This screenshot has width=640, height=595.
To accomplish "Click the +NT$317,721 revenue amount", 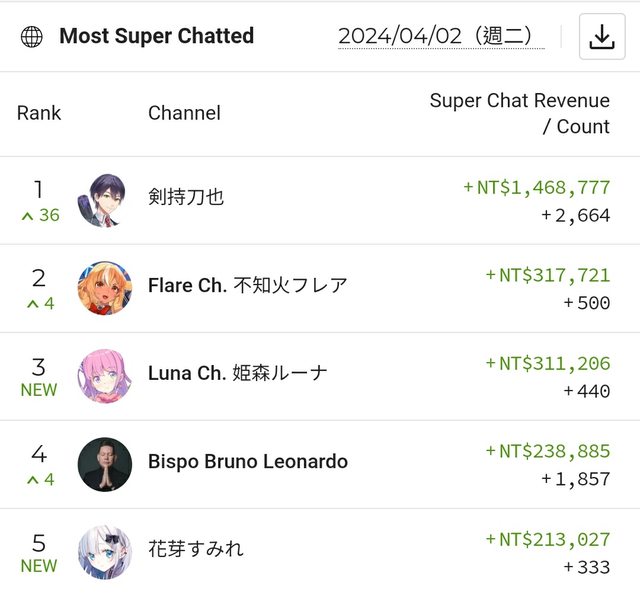I will point(547,275).
